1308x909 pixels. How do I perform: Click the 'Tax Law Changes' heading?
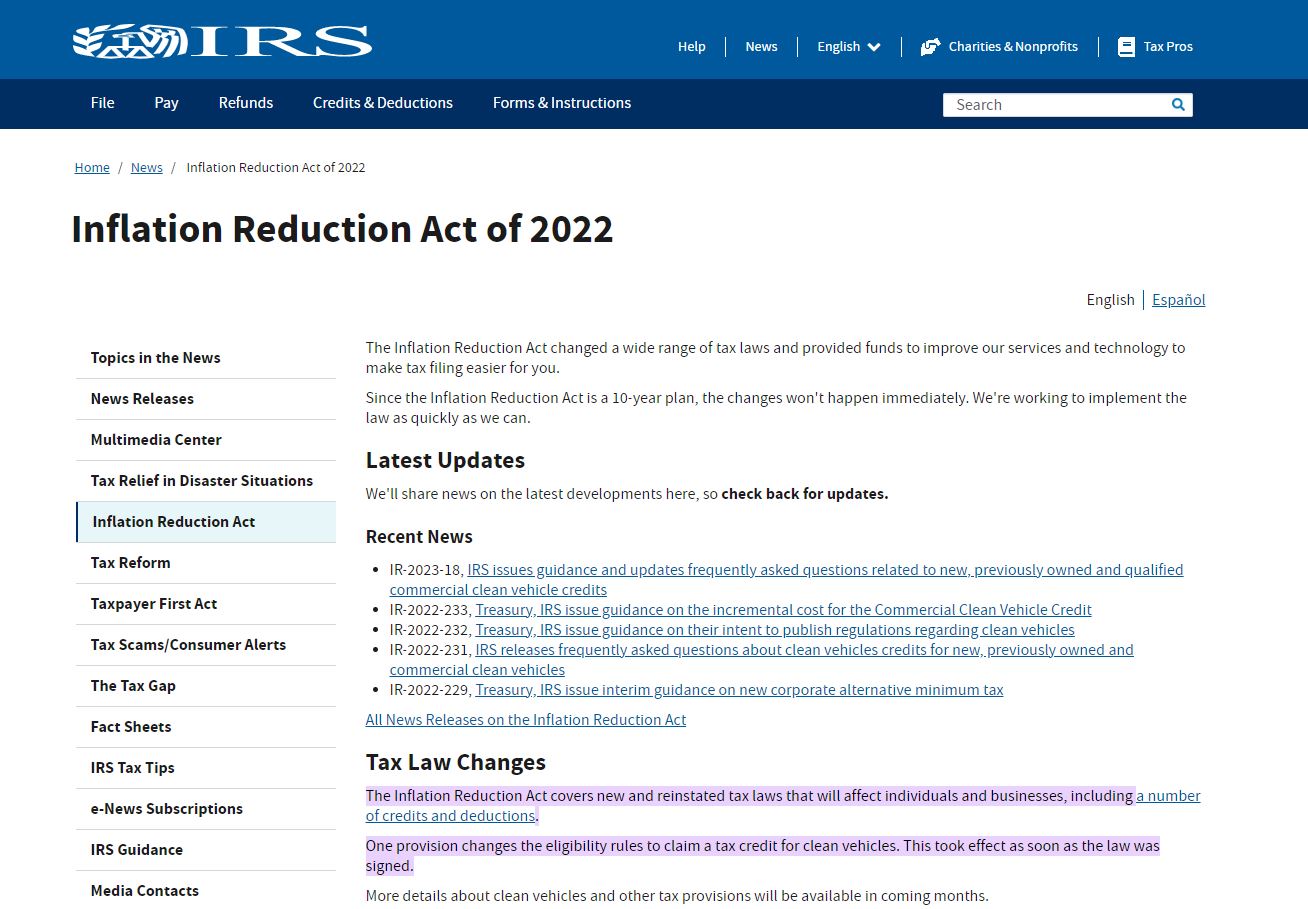[x=456, y=762]
